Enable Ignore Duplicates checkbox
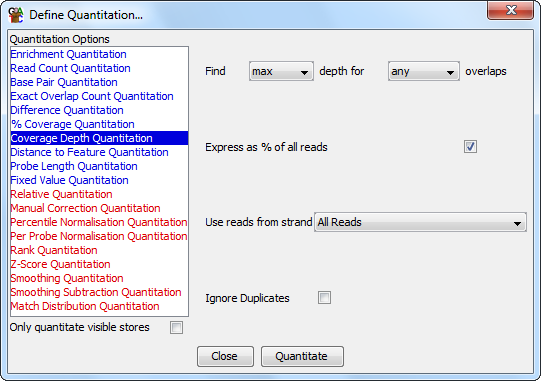Viewport: 541px width, 381px height. point(324,297)
